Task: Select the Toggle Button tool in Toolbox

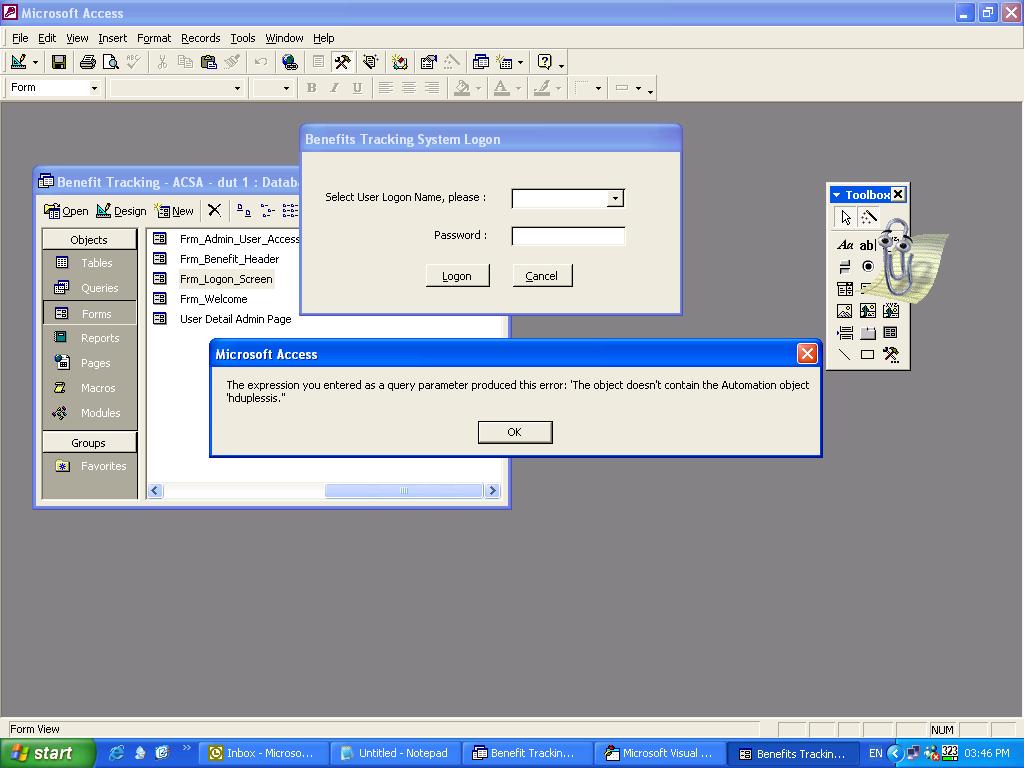Action: [845, 266]
